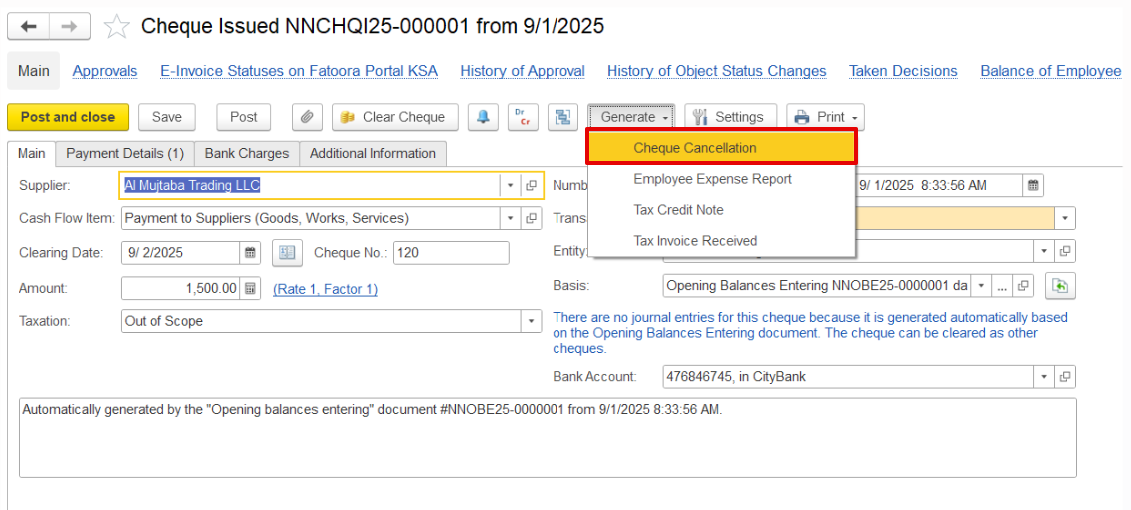Expand the Taxation dropdown
Screen dimensions: 1131x510
[x=532, y=322]
